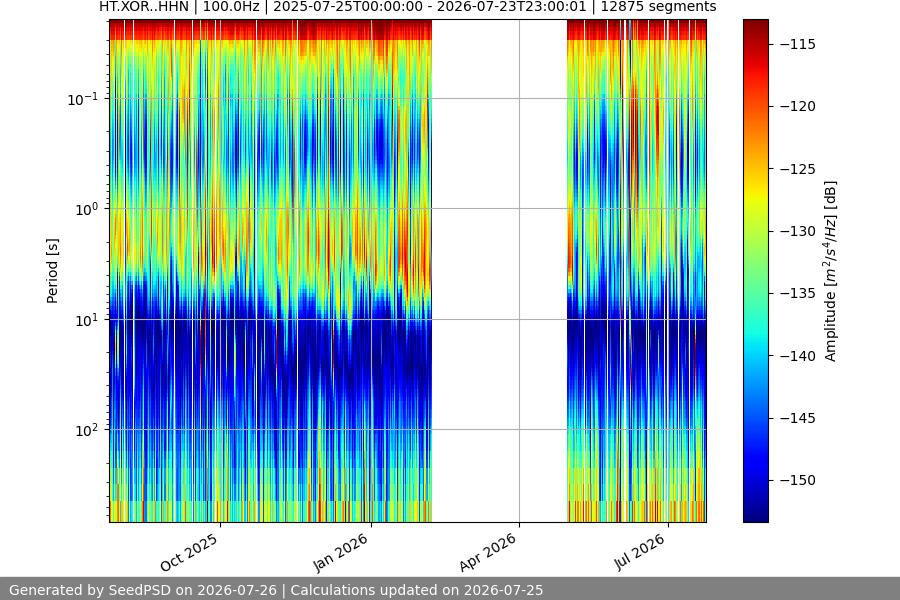Select the 'Oct 2025' x-axis tick label
The image size is (900, 600).
click(189, 552)
